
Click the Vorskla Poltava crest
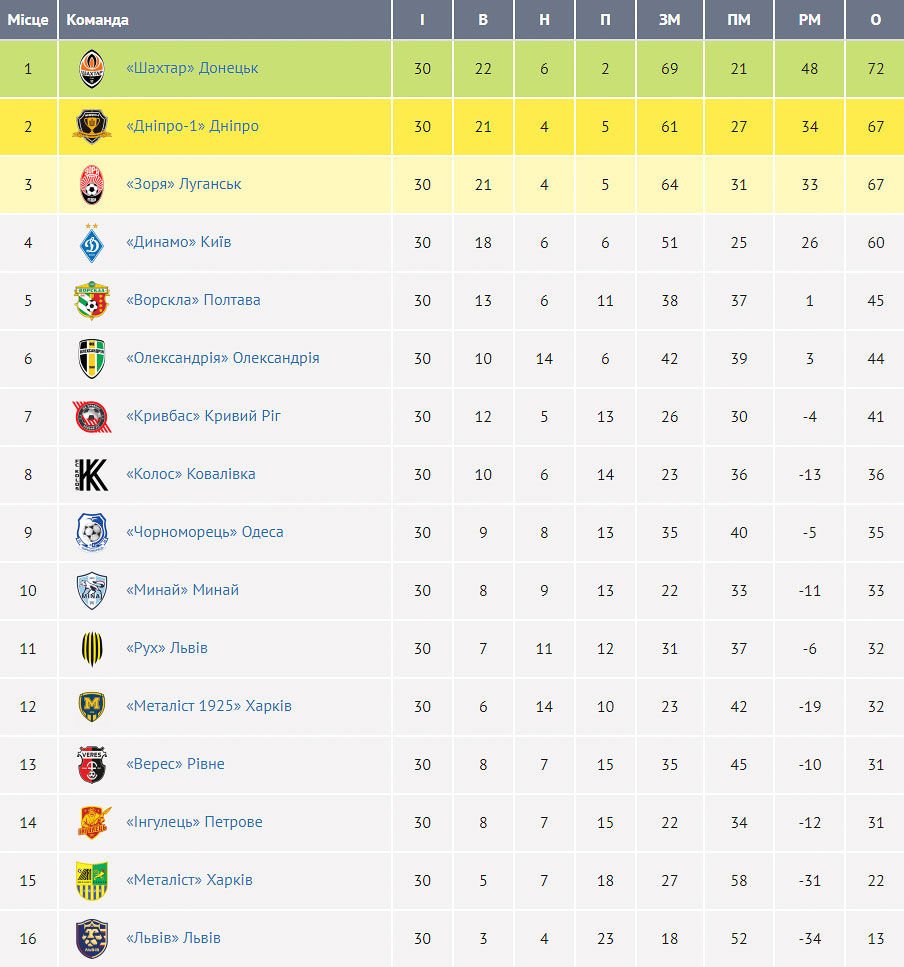[92, 300]
